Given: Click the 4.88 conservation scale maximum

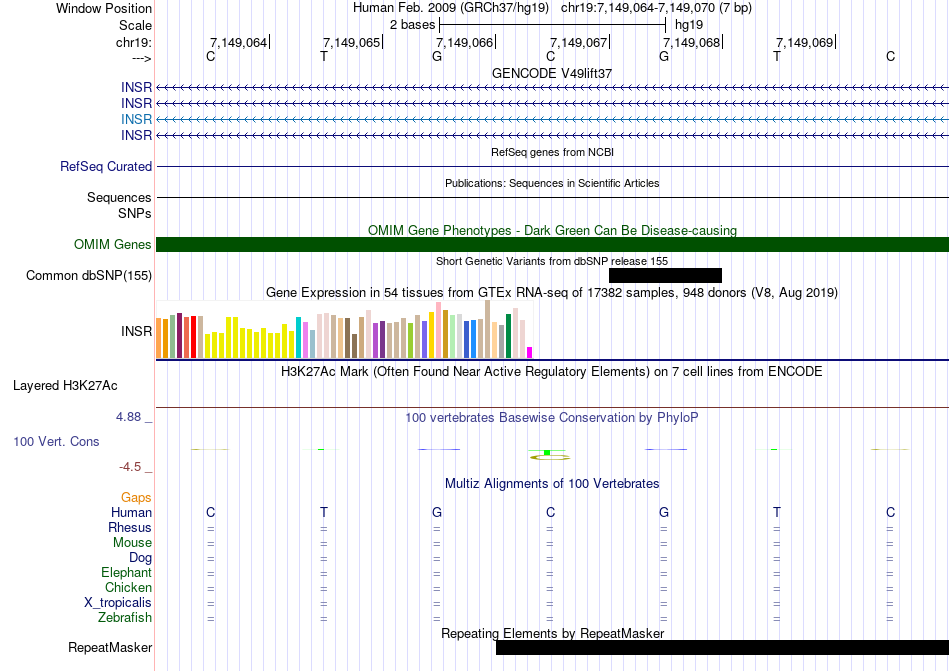Looking at the screenshot, I should coord(128,417).
